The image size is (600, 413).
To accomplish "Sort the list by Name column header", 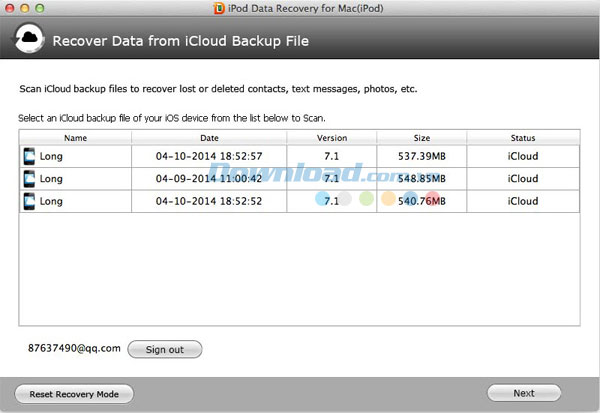I will point(75,138).
